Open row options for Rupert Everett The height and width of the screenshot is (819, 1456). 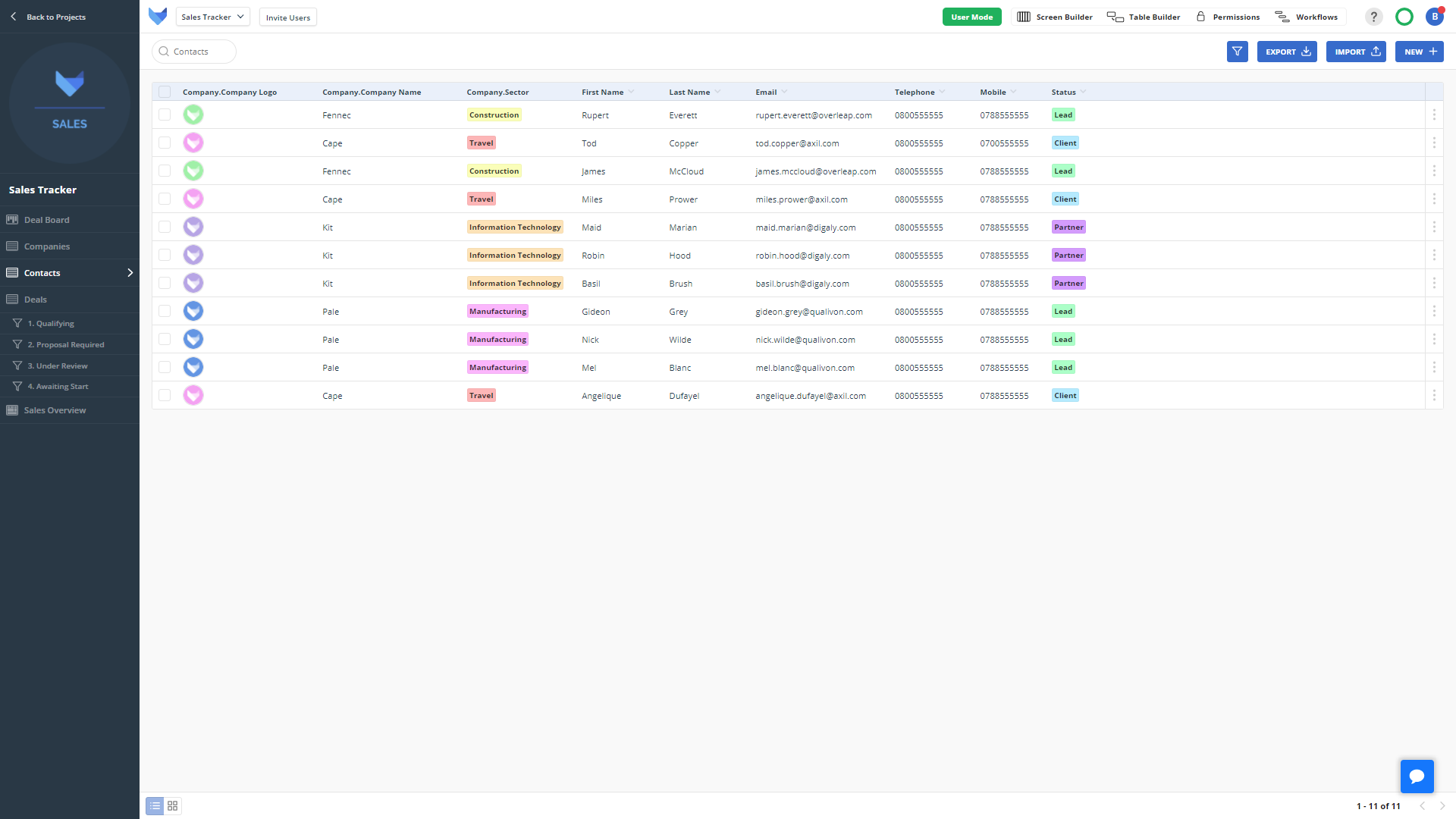pos(1434,115)
